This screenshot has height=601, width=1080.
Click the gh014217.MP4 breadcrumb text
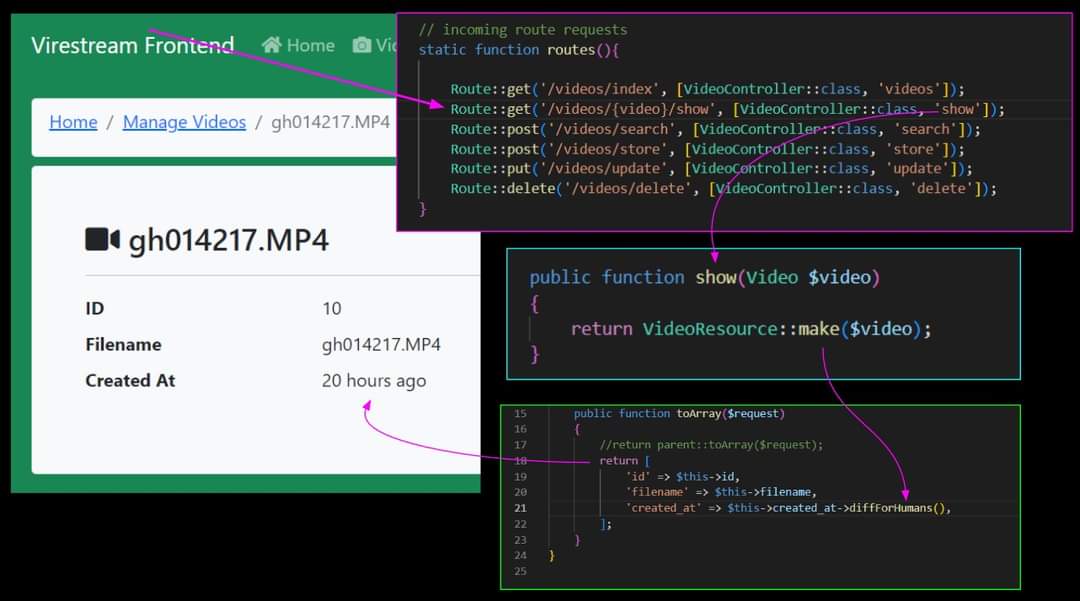pyautogui.click(x=331, y=122)
